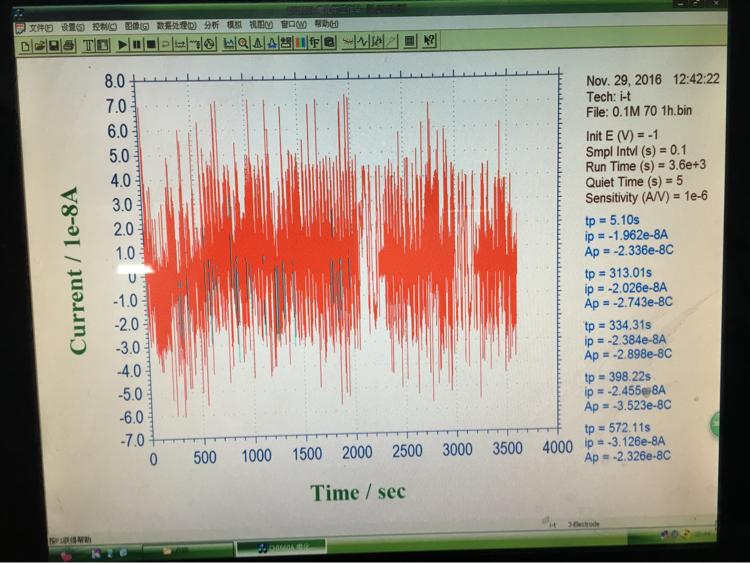Click the 'Init E (V) = -1' line

click(622, 136)
